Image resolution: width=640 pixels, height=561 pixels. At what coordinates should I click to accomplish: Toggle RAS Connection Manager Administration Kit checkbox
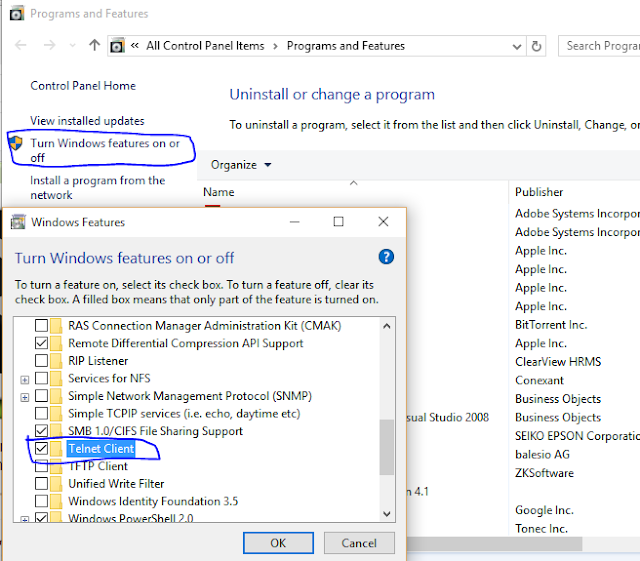41,325
